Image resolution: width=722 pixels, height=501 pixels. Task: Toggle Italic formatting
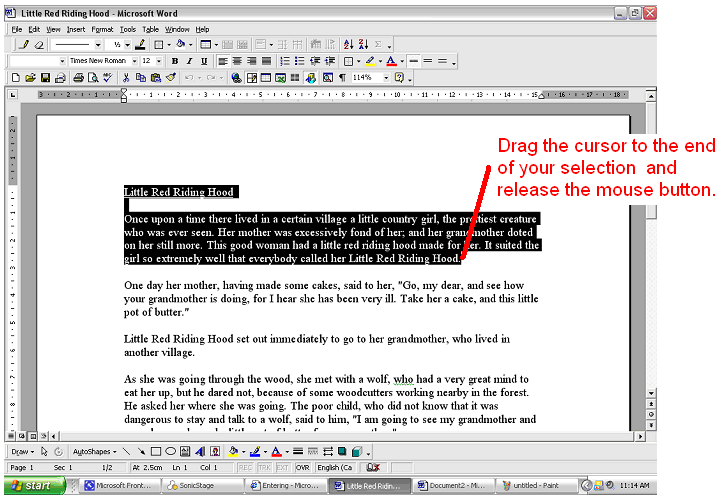click(x=189, y=61)
